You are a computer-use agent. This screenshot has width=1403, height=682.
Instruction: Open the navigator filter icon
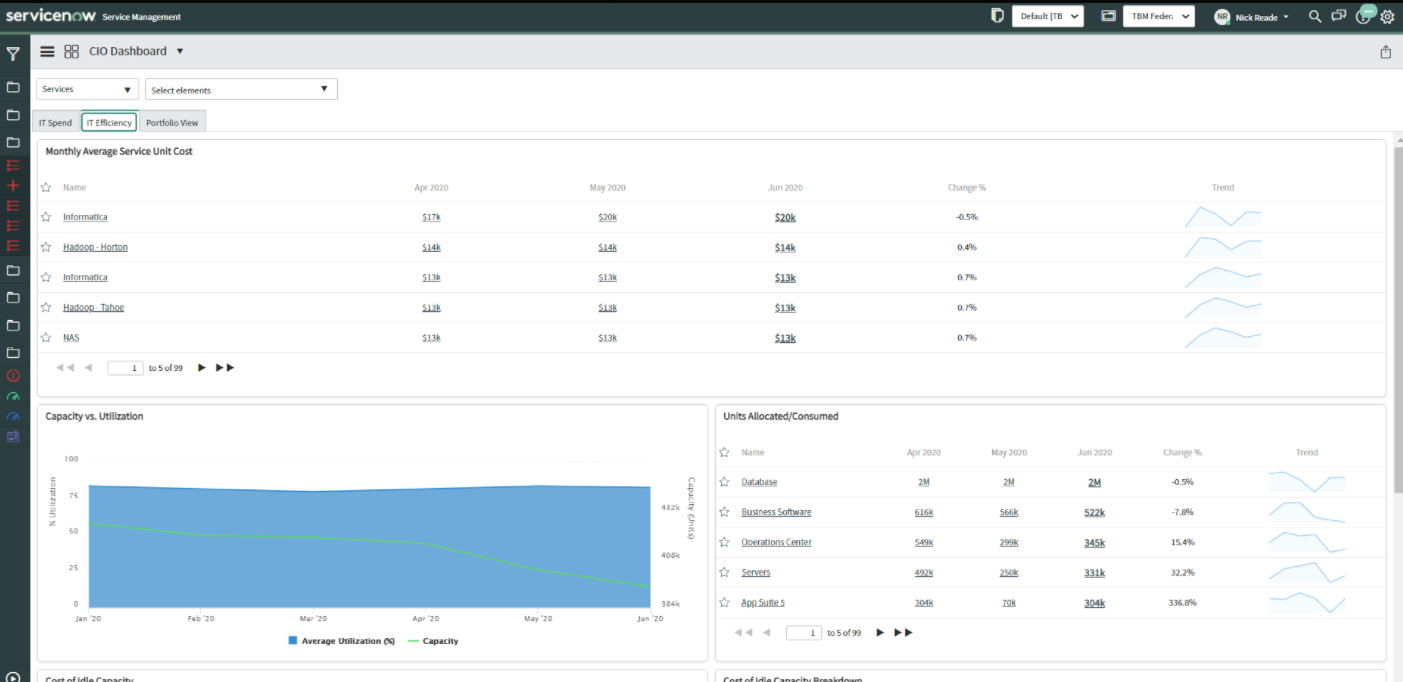click(13, 54)
